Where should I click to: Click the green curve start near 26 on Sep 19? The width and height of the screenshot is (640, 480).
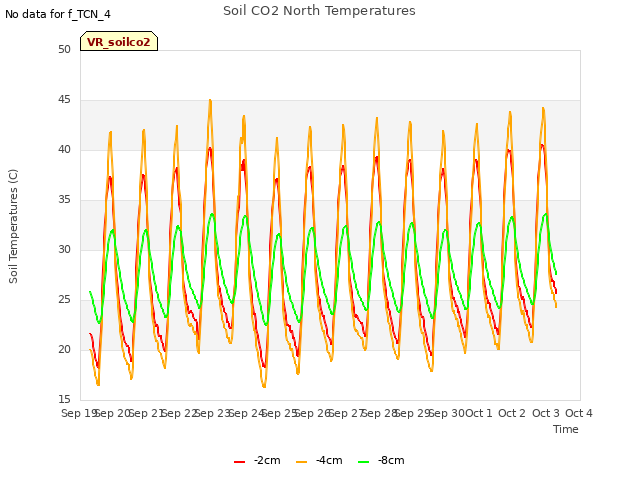point(90,292)
